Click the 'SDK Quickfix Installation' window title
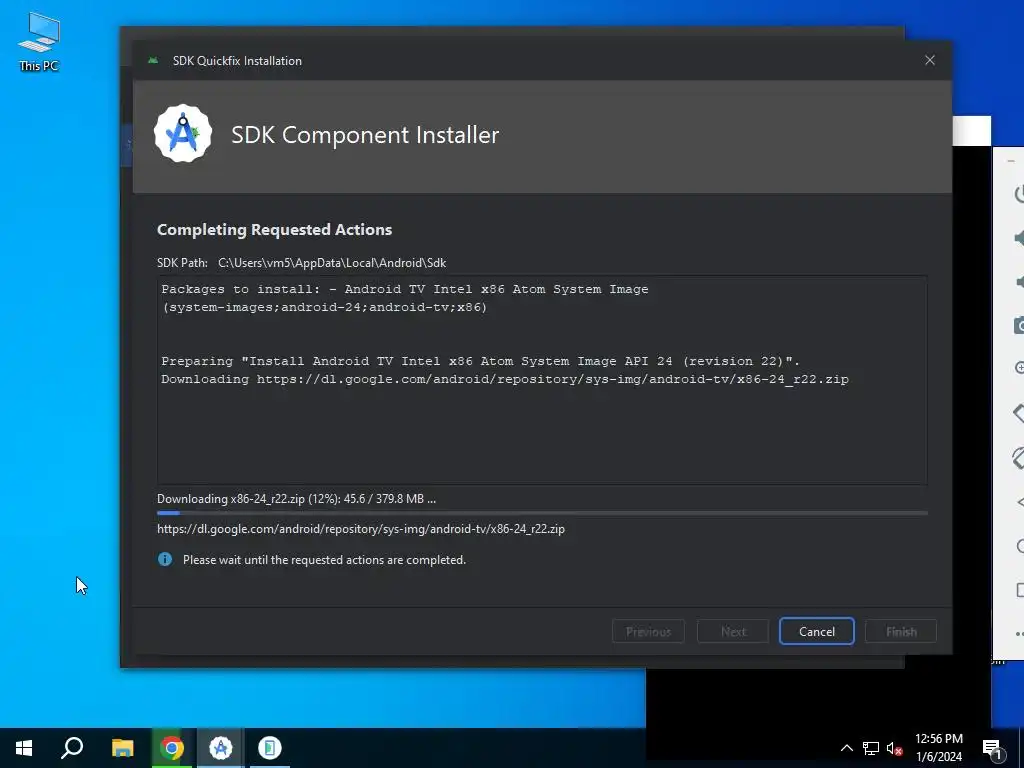Image resolution: width=1024 pixels, height=768 pixels. (x=237, y=61)
